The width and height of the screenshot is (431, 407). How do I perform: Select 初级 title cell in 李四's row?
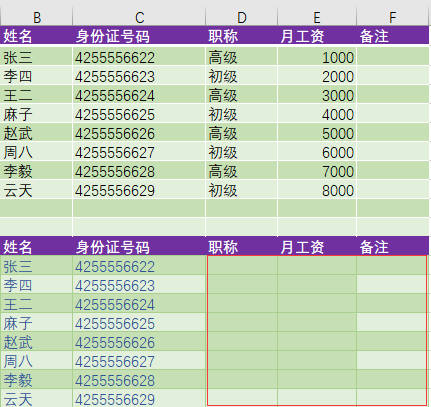pyautogui.click(x=241, y=76)
